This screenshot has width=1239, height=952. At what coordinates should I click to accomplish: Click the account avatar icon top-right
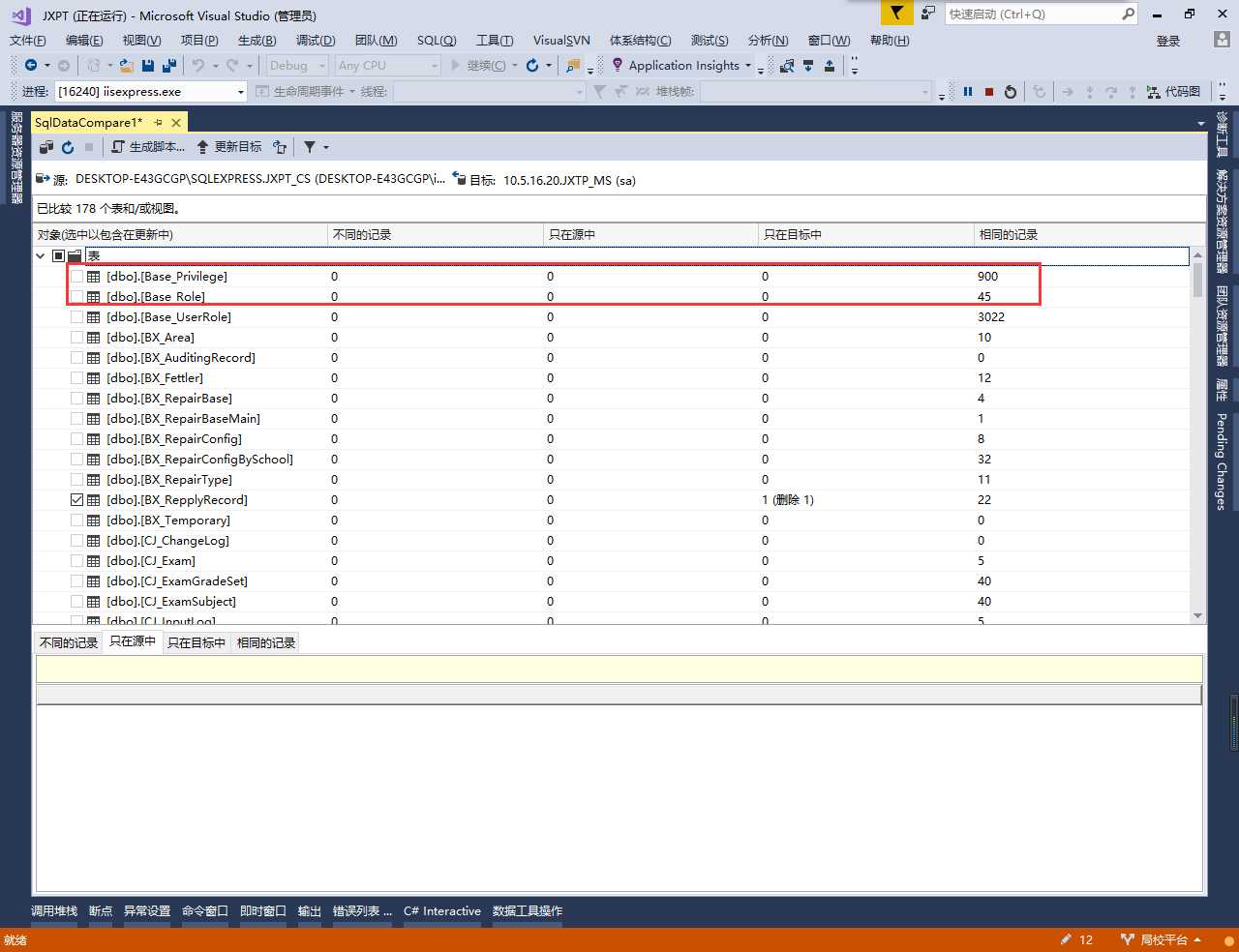1222,40
